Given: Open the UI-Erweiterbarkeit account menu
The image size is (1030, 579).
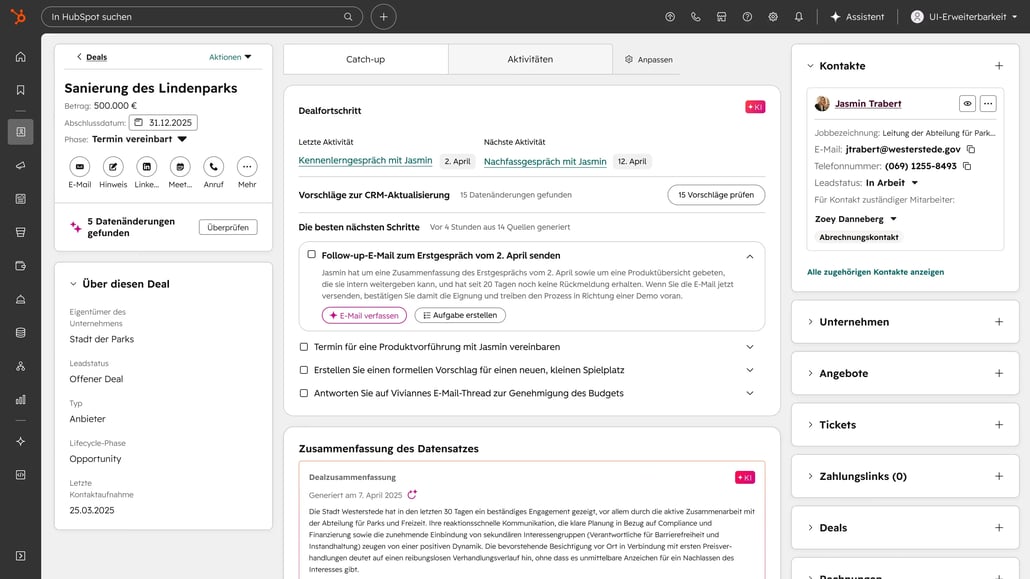Looking at the screenshot, I should click(964, 17).
